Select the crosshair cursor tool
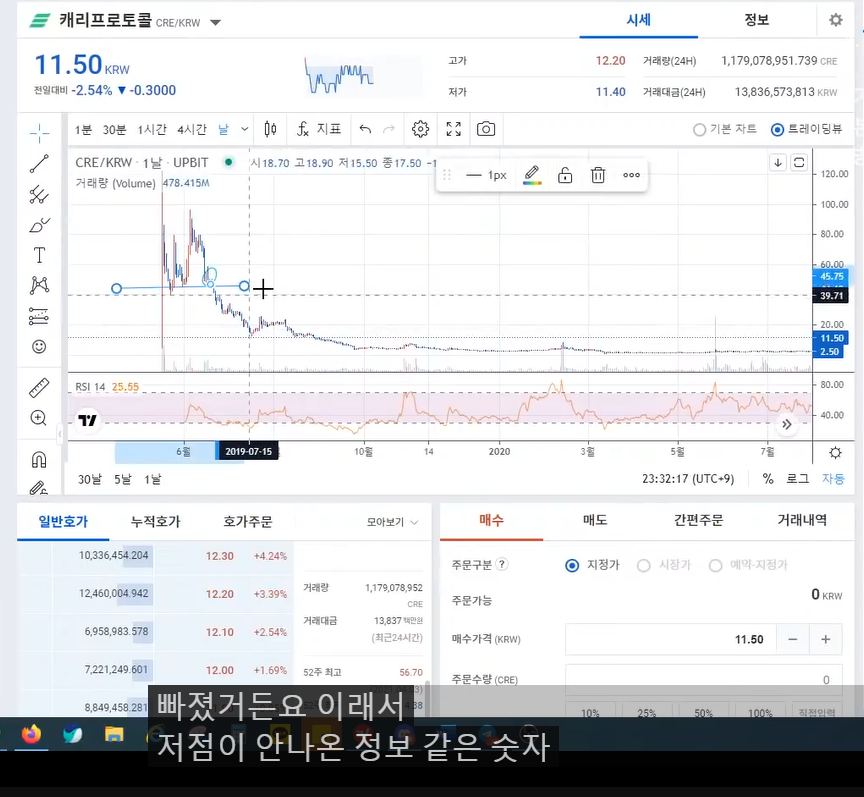 click(39, 133)
